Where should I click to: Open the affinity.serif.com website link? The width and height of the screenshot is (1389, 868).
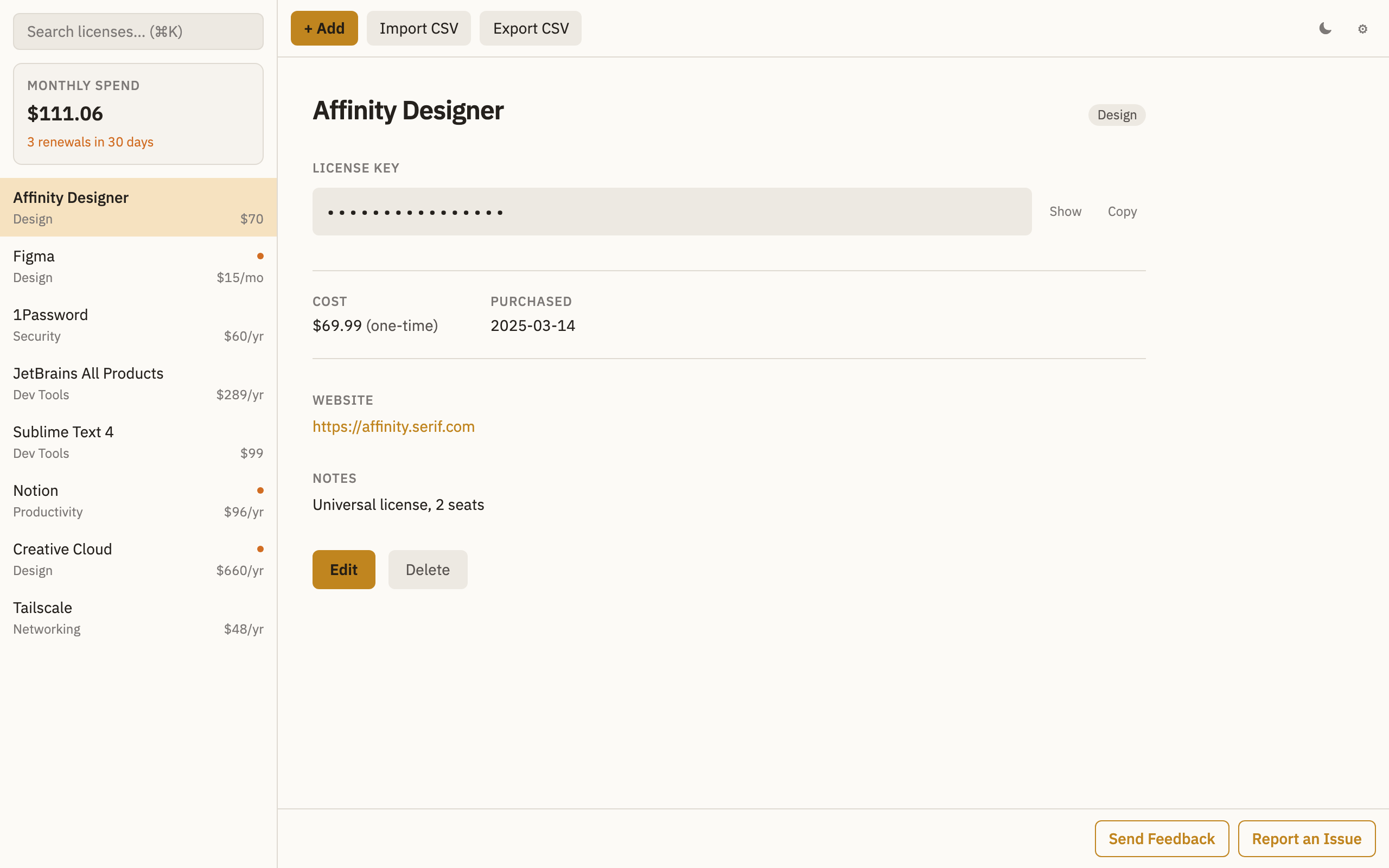pos(394,426)
